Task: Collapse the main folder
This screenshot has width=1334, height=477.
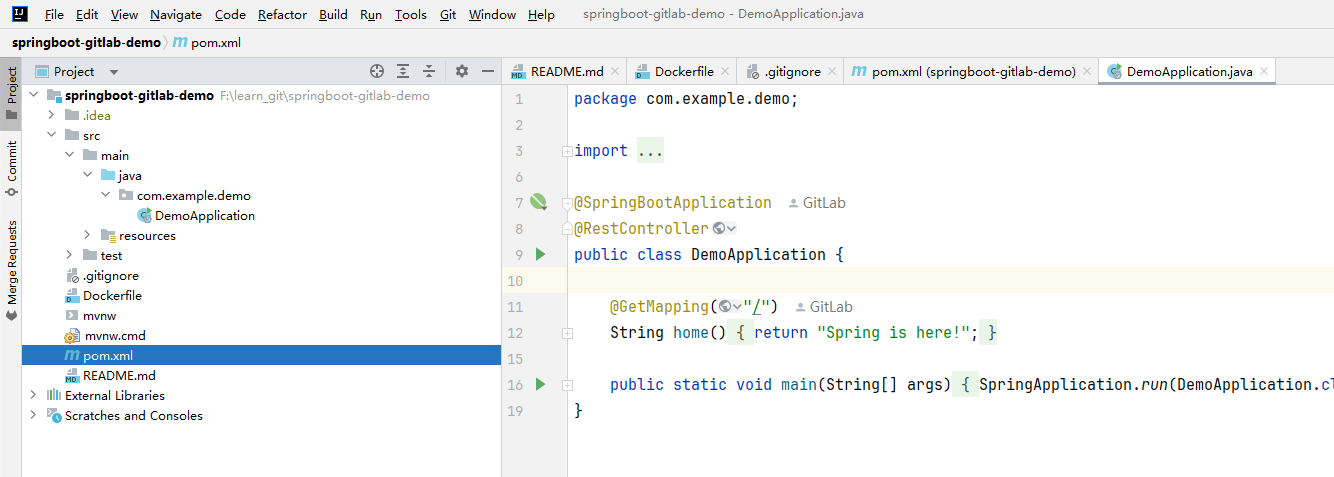Action: [x=69, y=156]
